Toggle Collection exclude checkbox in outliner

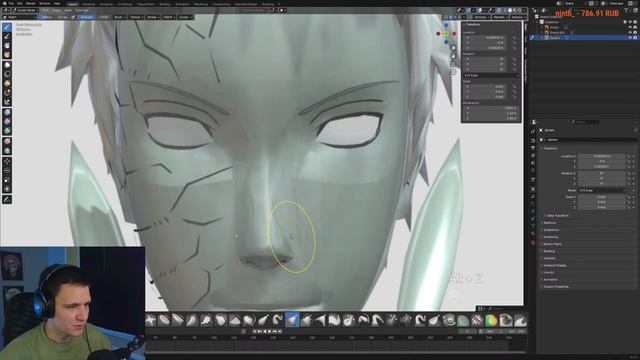click(626, 22)
